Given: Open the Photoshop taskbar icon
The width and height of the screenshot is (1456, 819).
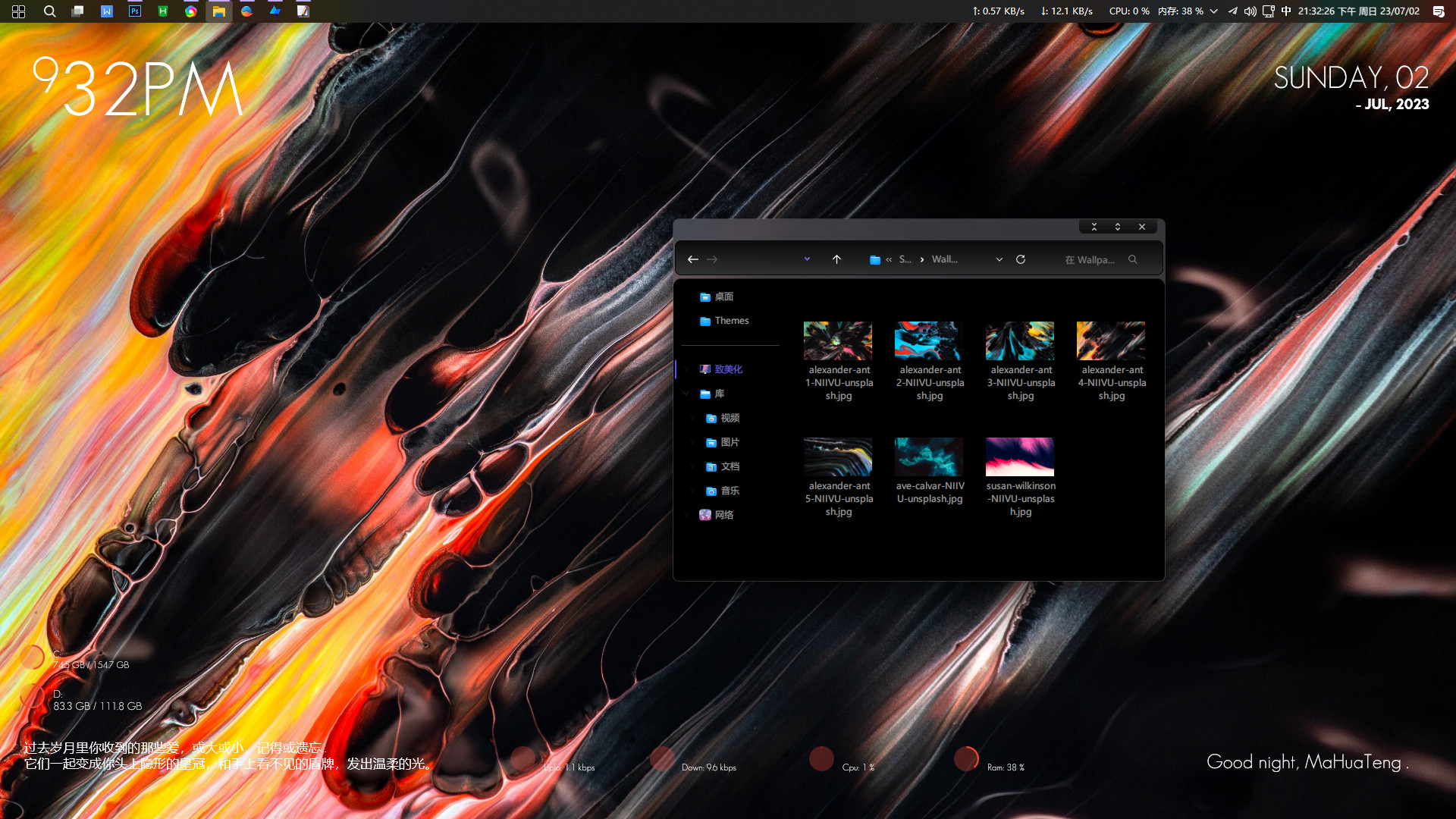Looking at the screenshot, I should [x=135, y=11].
